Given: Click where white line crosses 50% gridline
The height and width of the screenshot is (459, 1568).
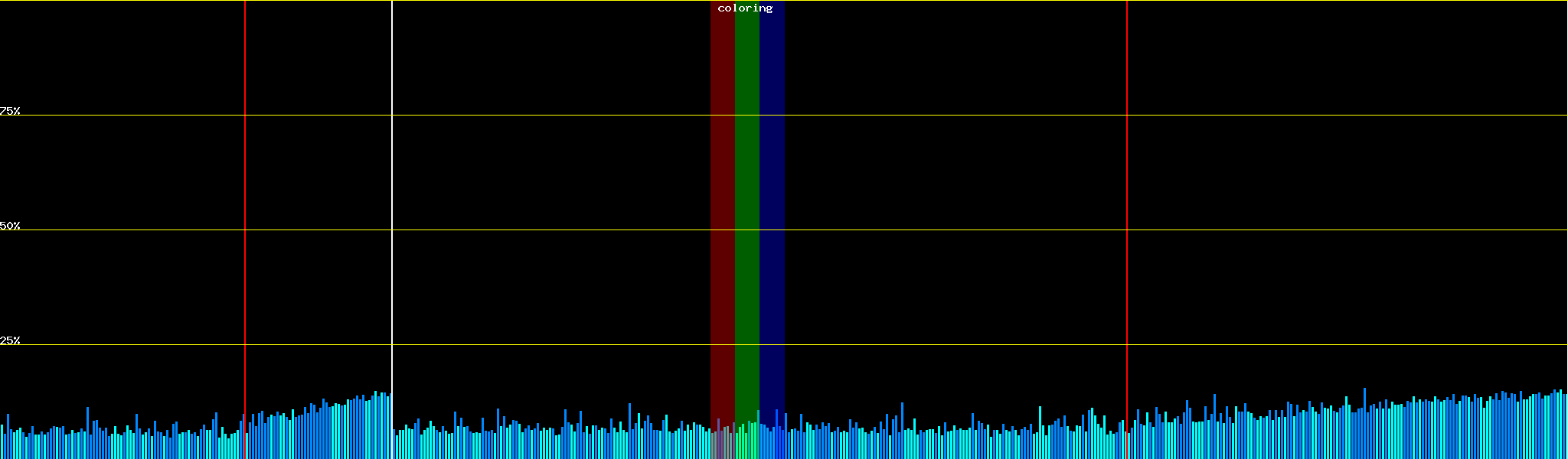Looking at the screenshot, I should tap(392, 230).
